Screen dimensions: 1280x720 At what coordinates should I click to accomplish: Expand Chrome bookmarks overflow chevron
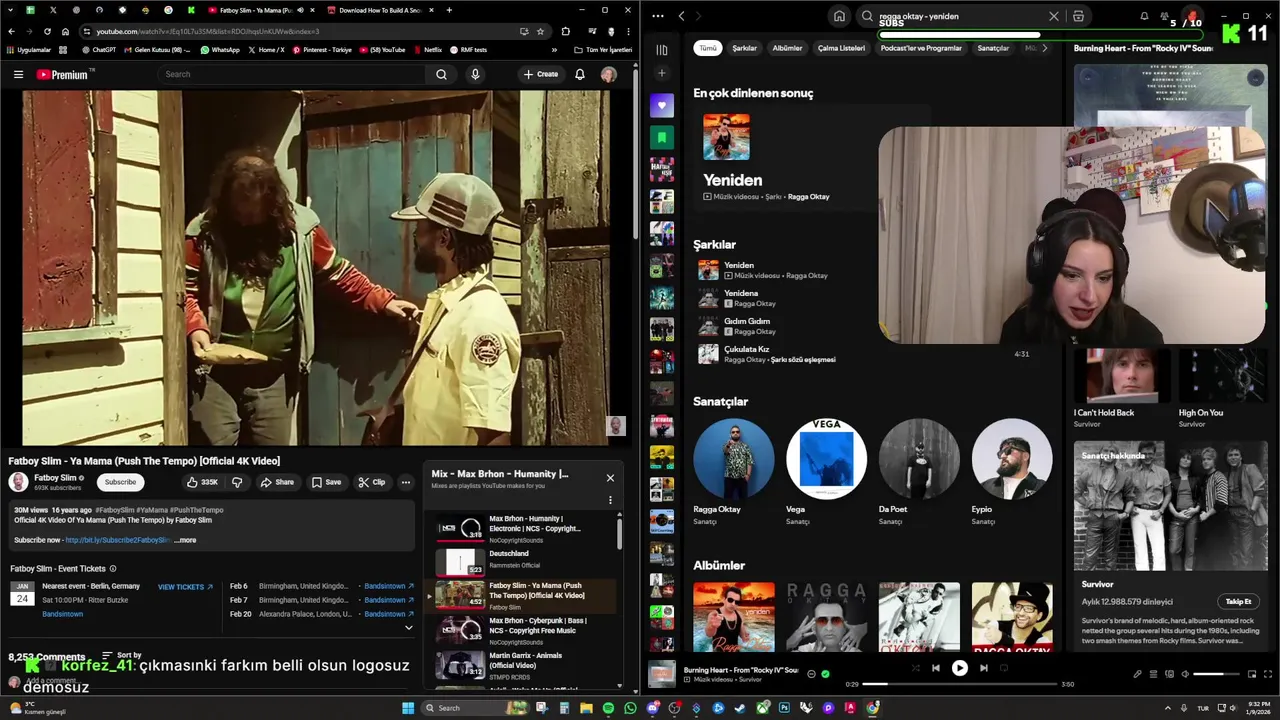tap(554, 49)
